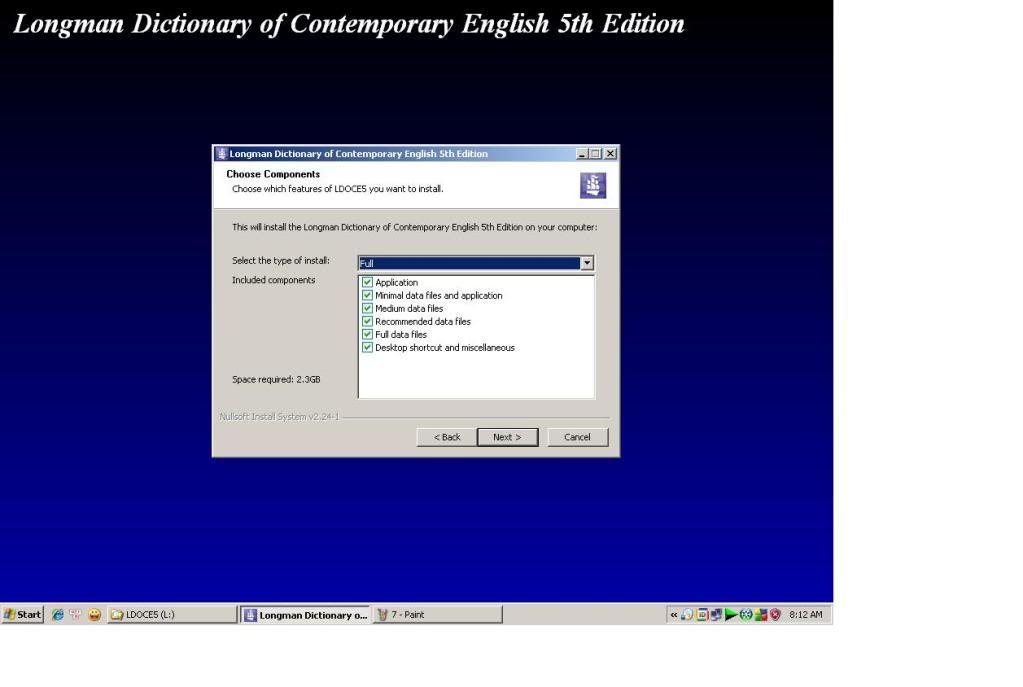Click the 8:12 AM system clock
Screen dimensions: 1023x687
coord(806,615)
